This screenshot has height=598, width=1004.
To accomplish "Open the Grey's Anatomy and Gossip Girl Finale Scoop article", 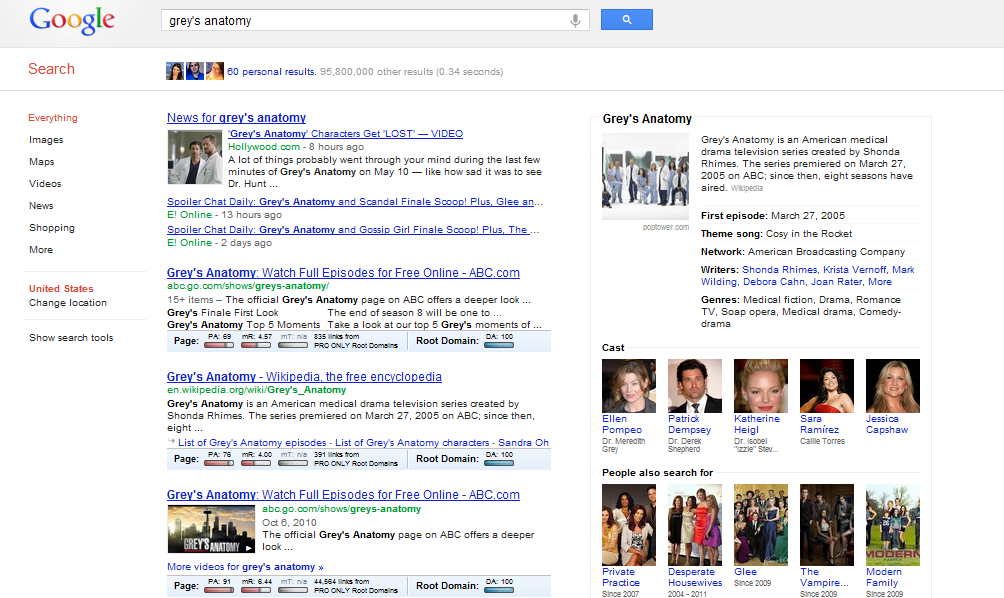I will pos(353,230).
